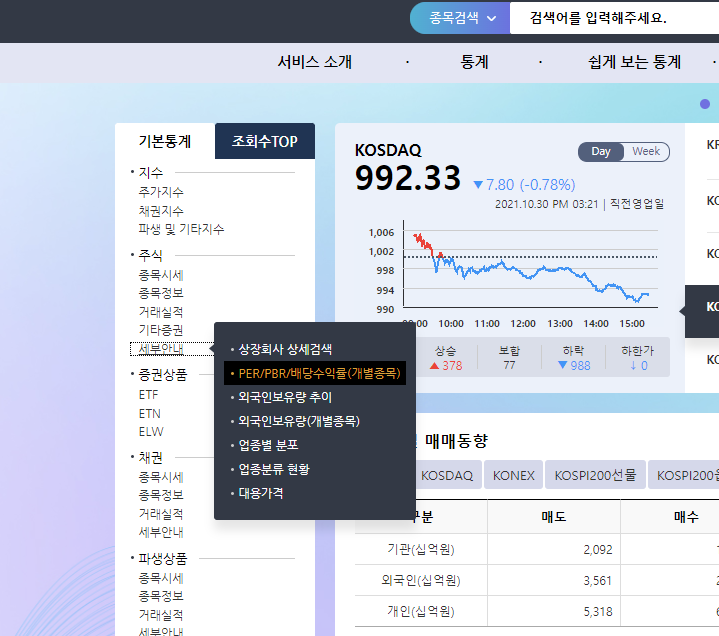Click the purple carousel indicator dot
This screenshot has height=636, width=719.
click(x=705, y=104)
